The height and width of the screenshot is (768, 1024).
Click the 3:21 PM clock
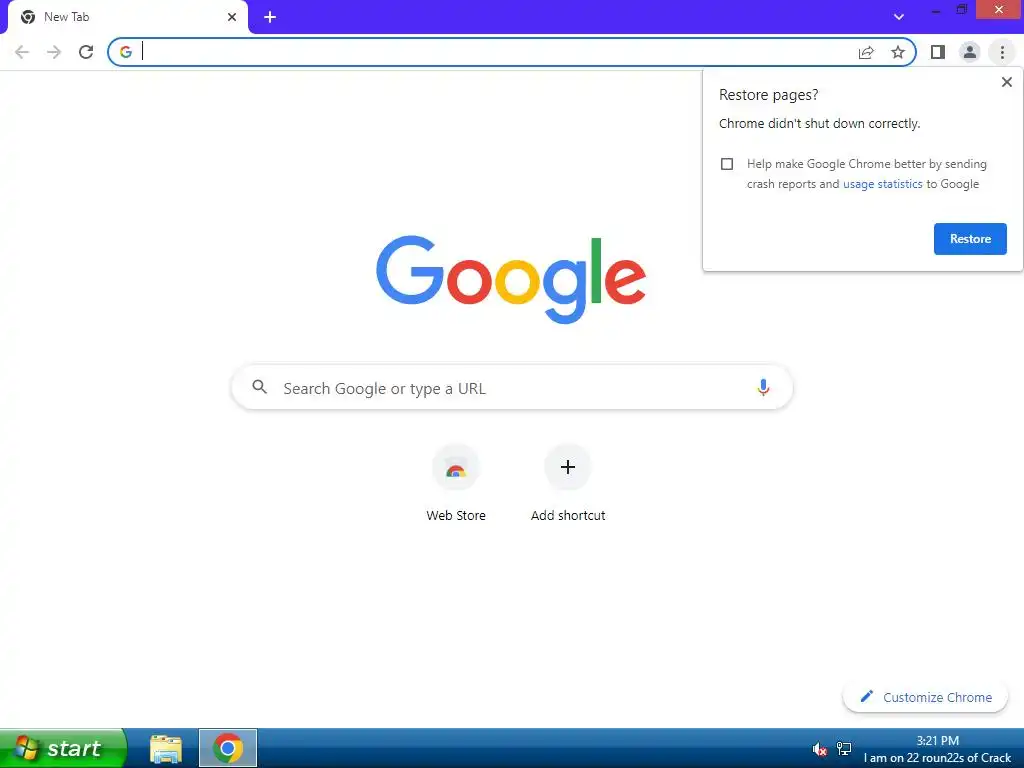[x=937, y=741]
